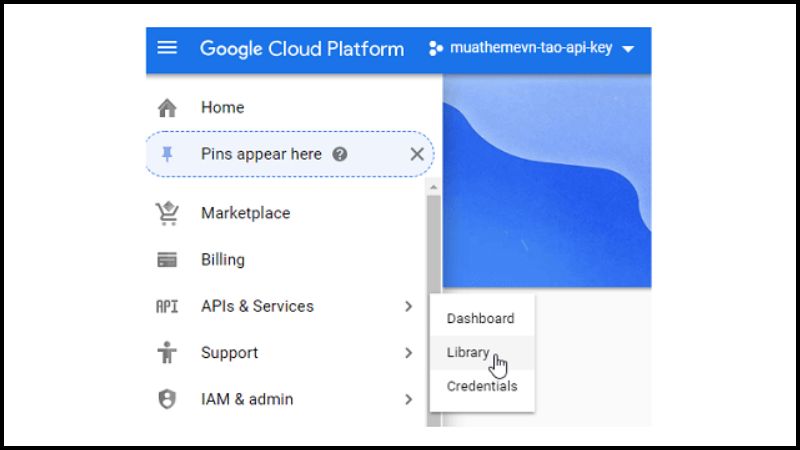Dismiss the Pins appear here banner
Screen dimensions: 800x450
[417, 154]
